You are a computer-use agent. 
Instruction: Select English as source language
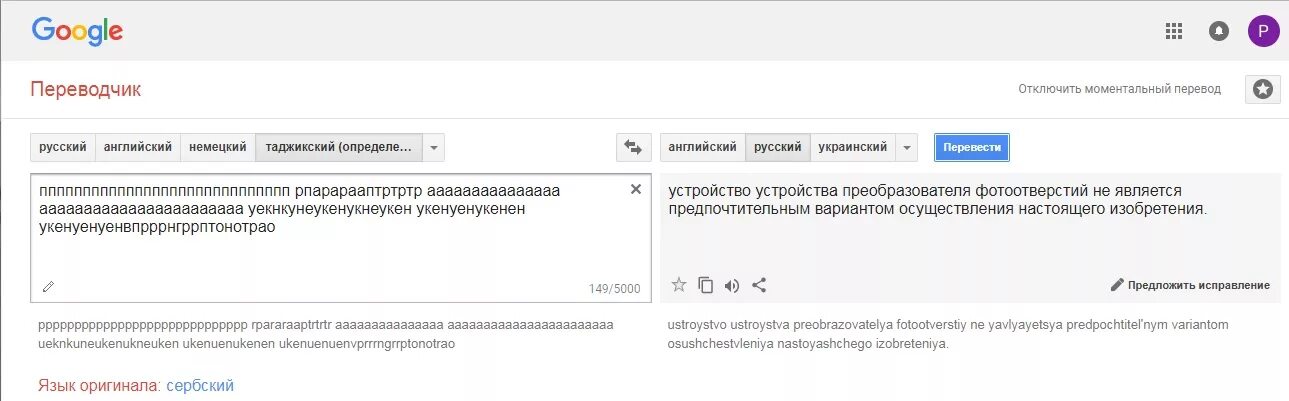pyautogui.click(x=138, y=147)
